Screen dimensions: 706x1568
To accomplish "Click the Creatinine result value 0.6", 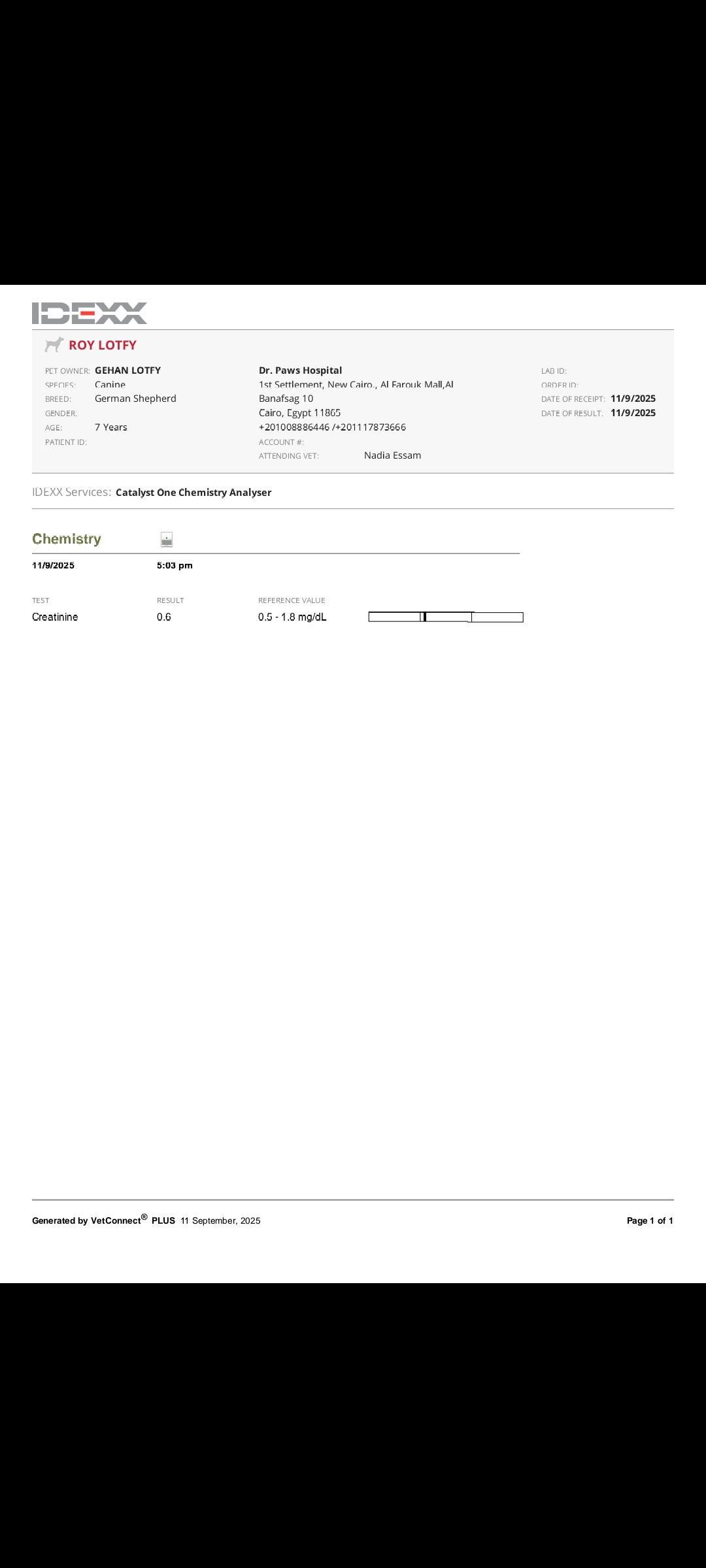I will click(164, 617).
